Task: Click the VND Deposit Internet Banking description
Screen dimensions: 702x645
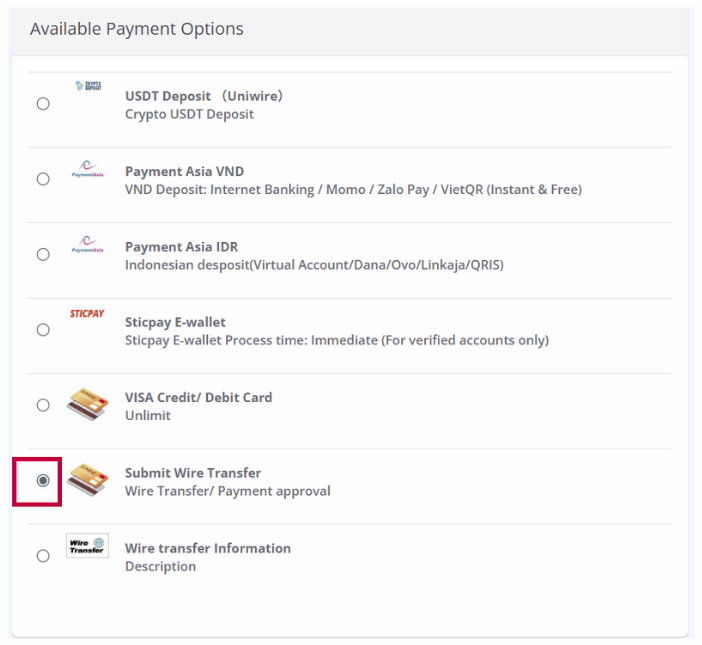Action: 353,189
